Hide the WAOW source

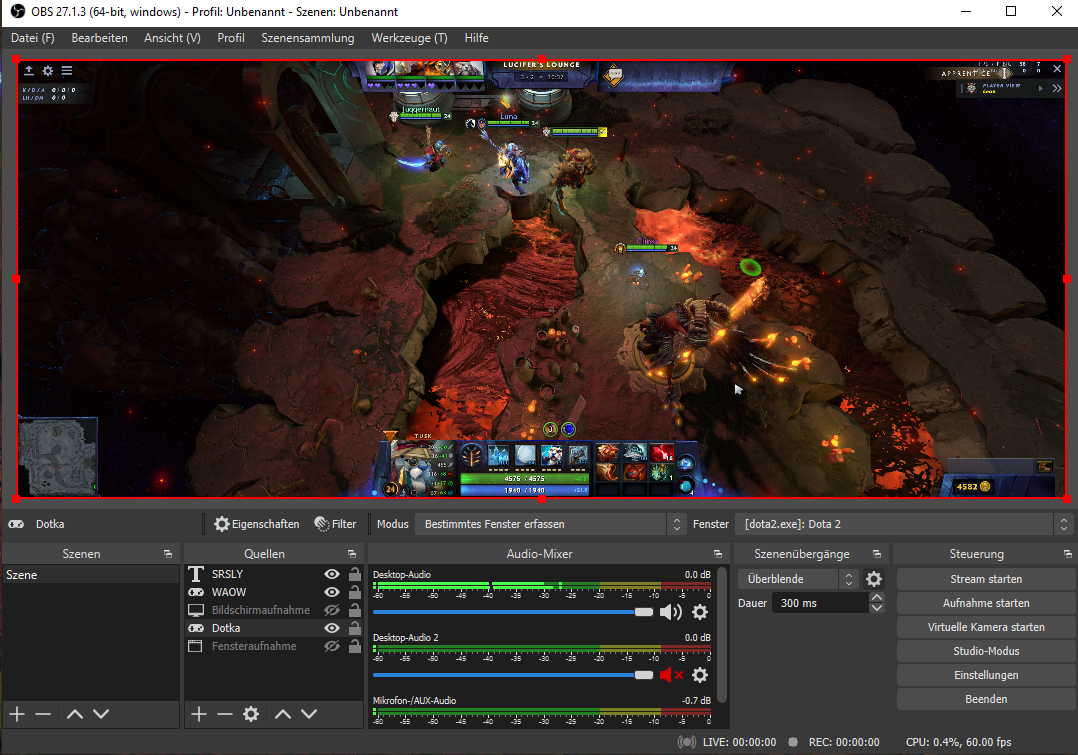(332, 592)
